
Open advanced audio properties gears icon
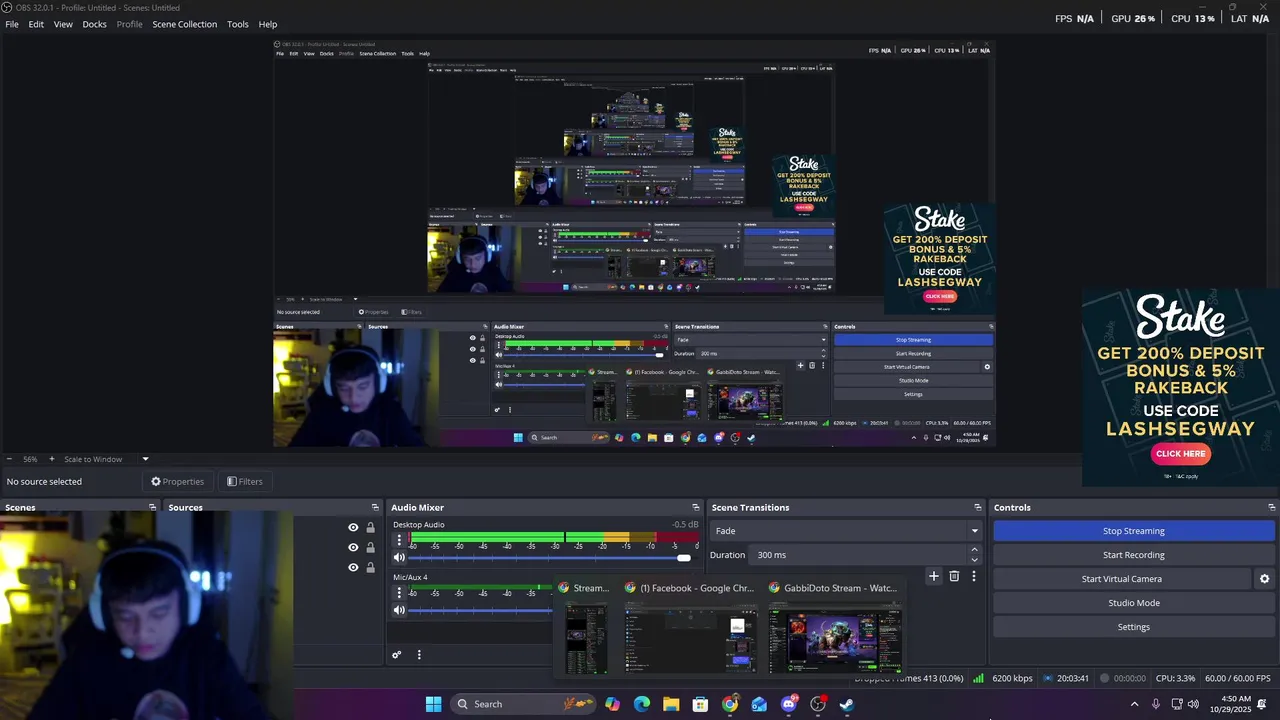coord(397,655)
